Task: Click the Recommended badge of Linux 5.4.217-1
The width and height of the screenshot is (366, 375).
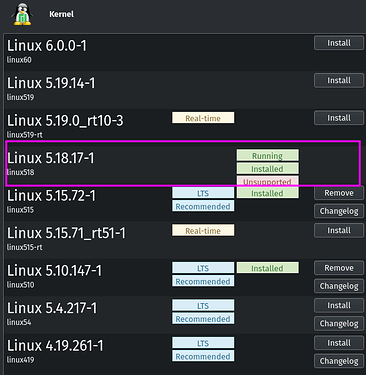Action: click(x=203, y=319)
